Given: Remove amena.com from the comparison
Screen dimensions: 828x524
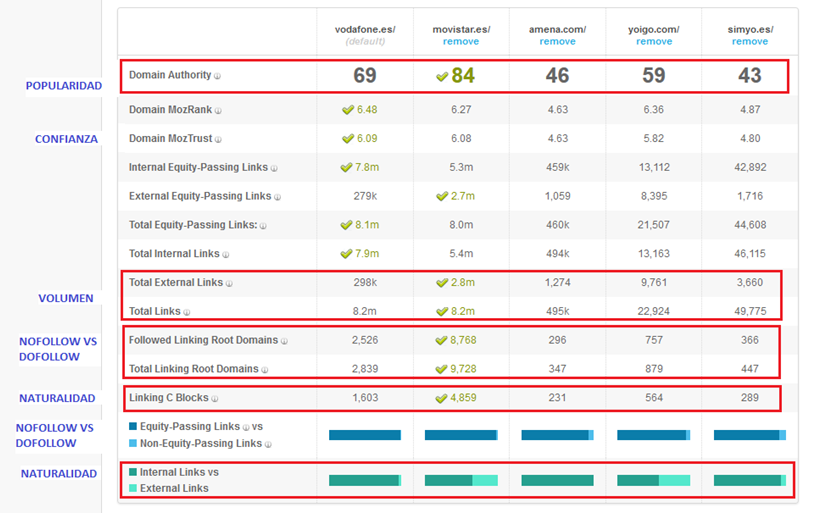Looking at the screenshot, I should (x=557, y=42).
